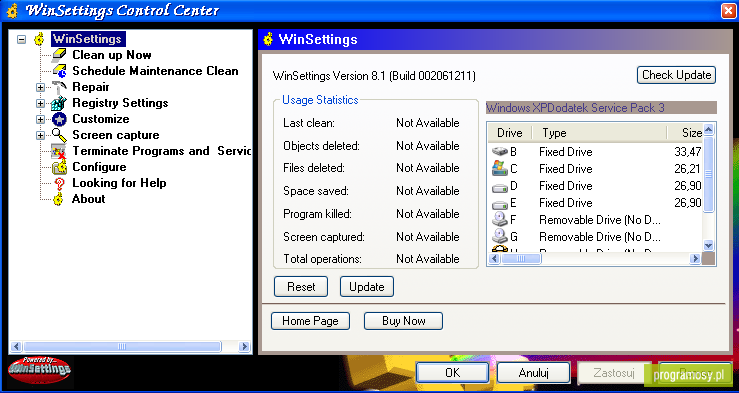Sort by the Size column header

(685, 133)
